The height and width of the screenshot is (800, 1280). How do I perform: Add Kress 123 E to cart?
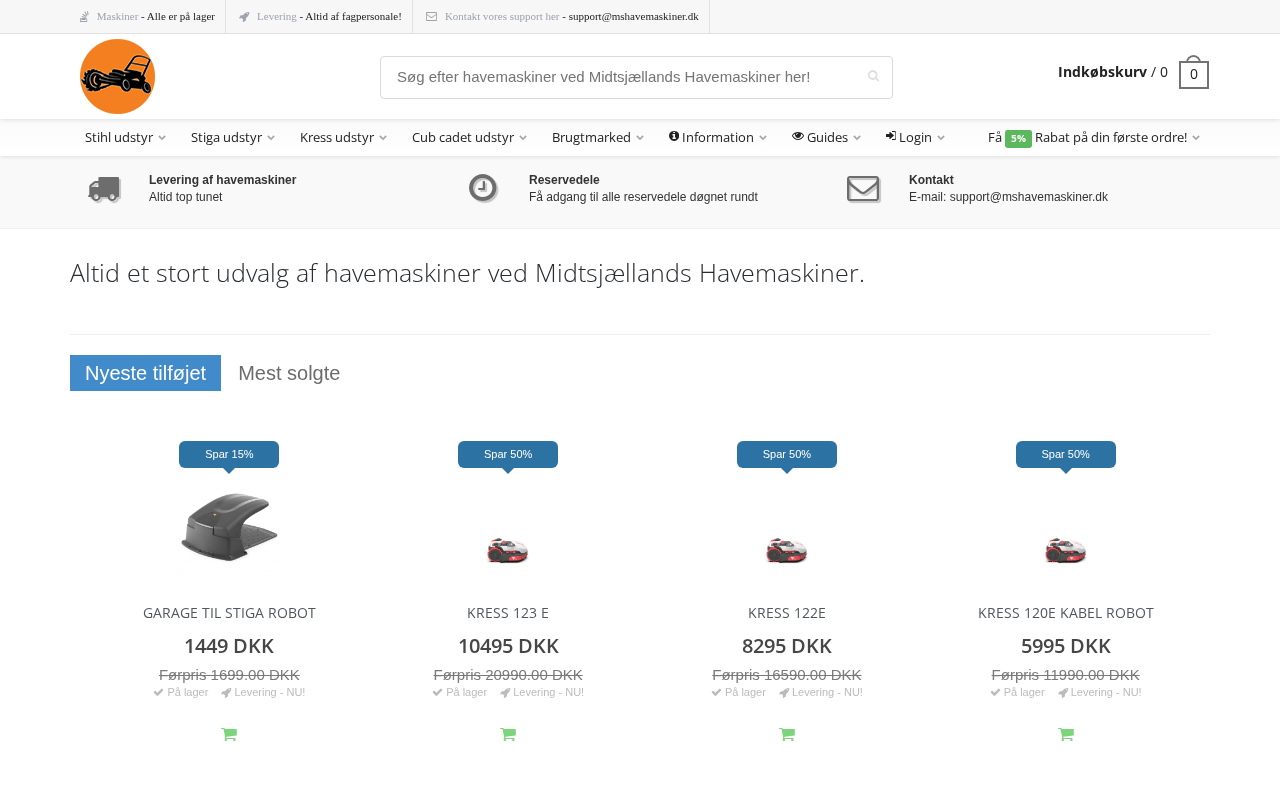(x=508, y=735)
